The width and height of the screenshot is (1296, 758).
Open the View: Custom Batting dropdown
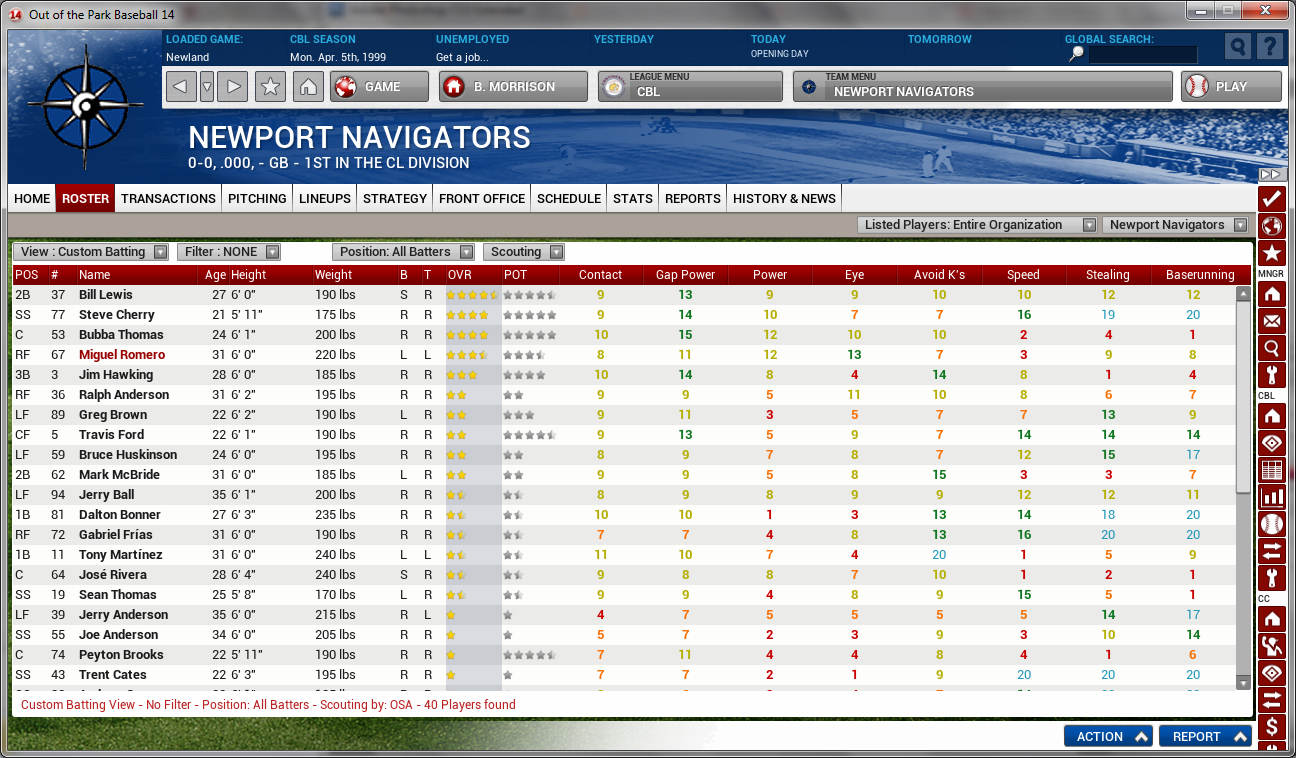pyautogui.click(x=94, y=252)
